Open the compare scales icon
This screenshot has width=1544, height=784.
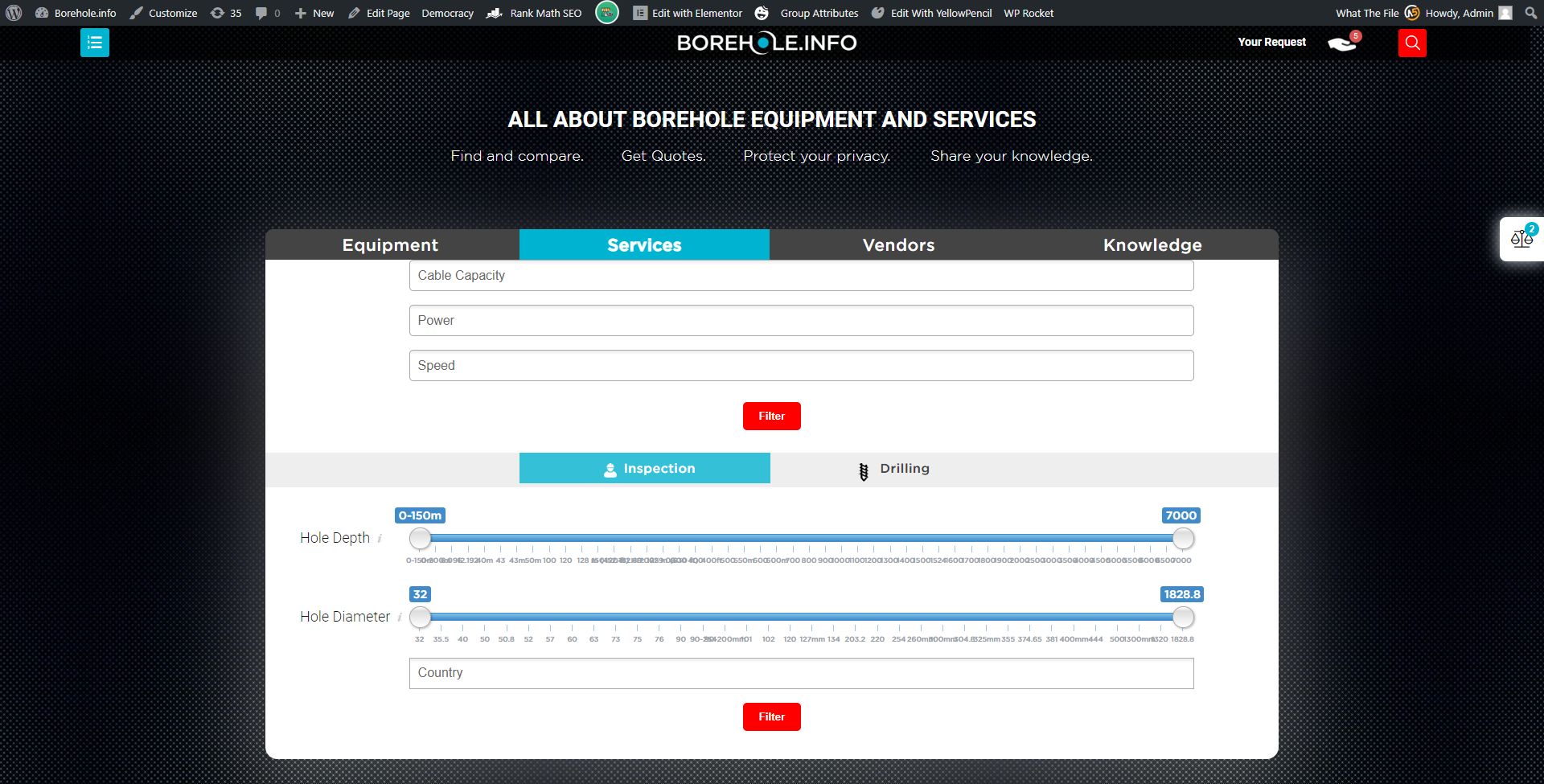click(1521, 239)
